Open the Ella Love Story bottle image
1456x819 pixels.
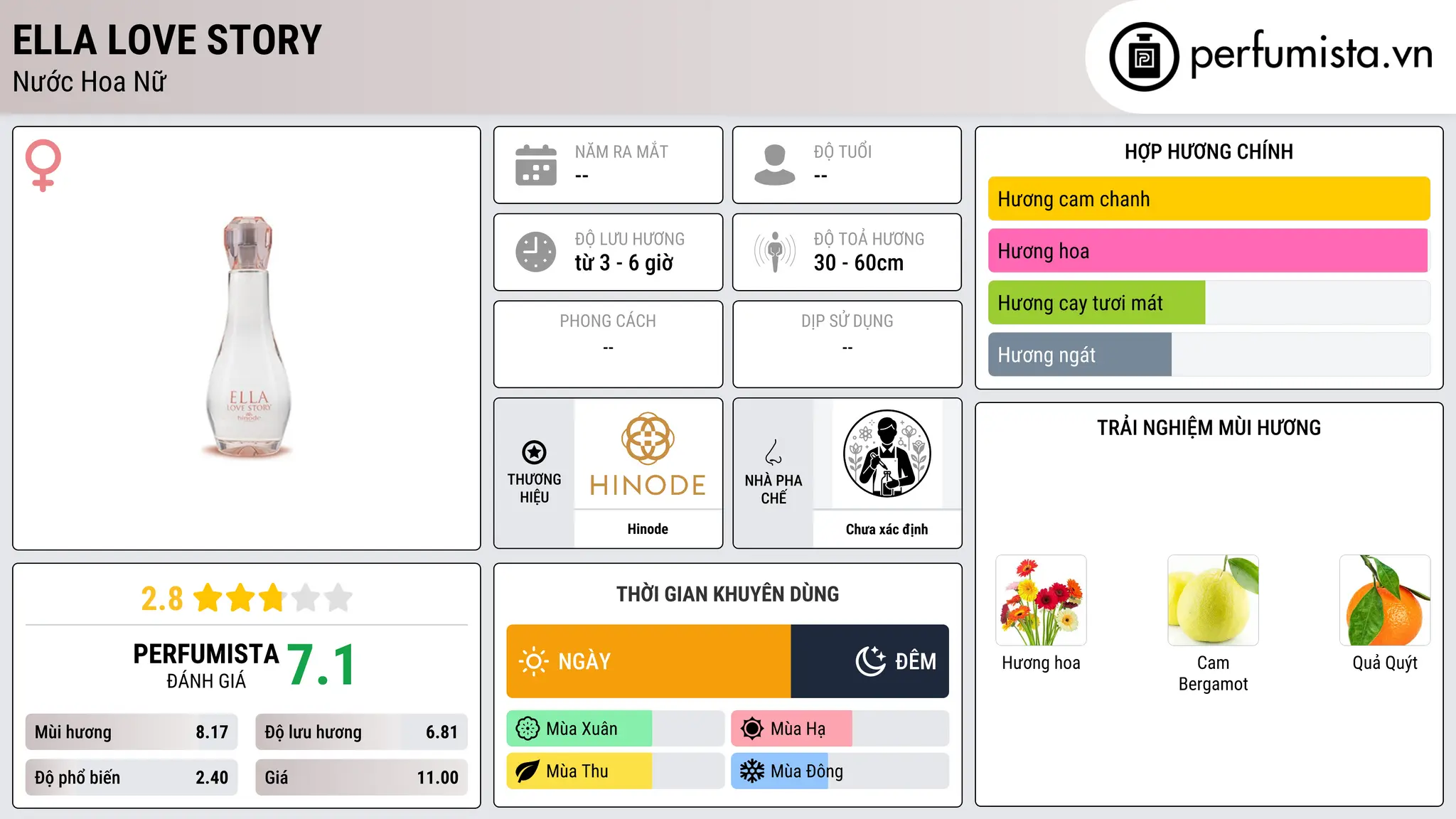click(x=248, y=336)
